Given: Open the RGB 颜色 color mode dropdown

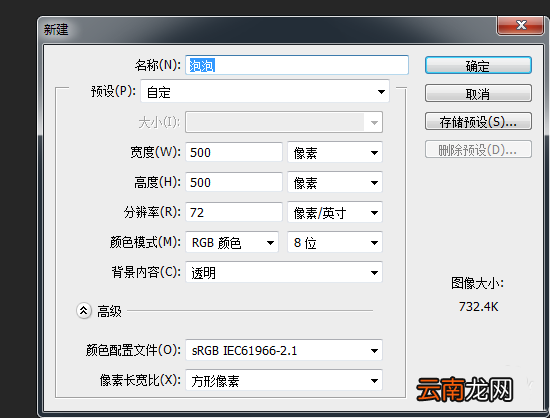Looking at the screenshot, I should [x=232, y=242].
